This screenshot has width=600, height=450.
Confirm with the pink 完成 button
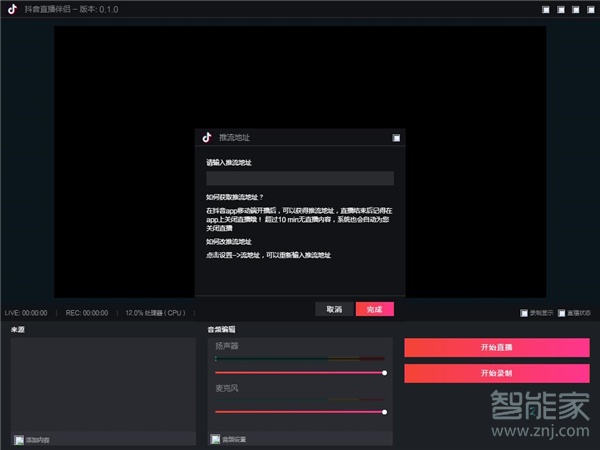tap(374, 309)
